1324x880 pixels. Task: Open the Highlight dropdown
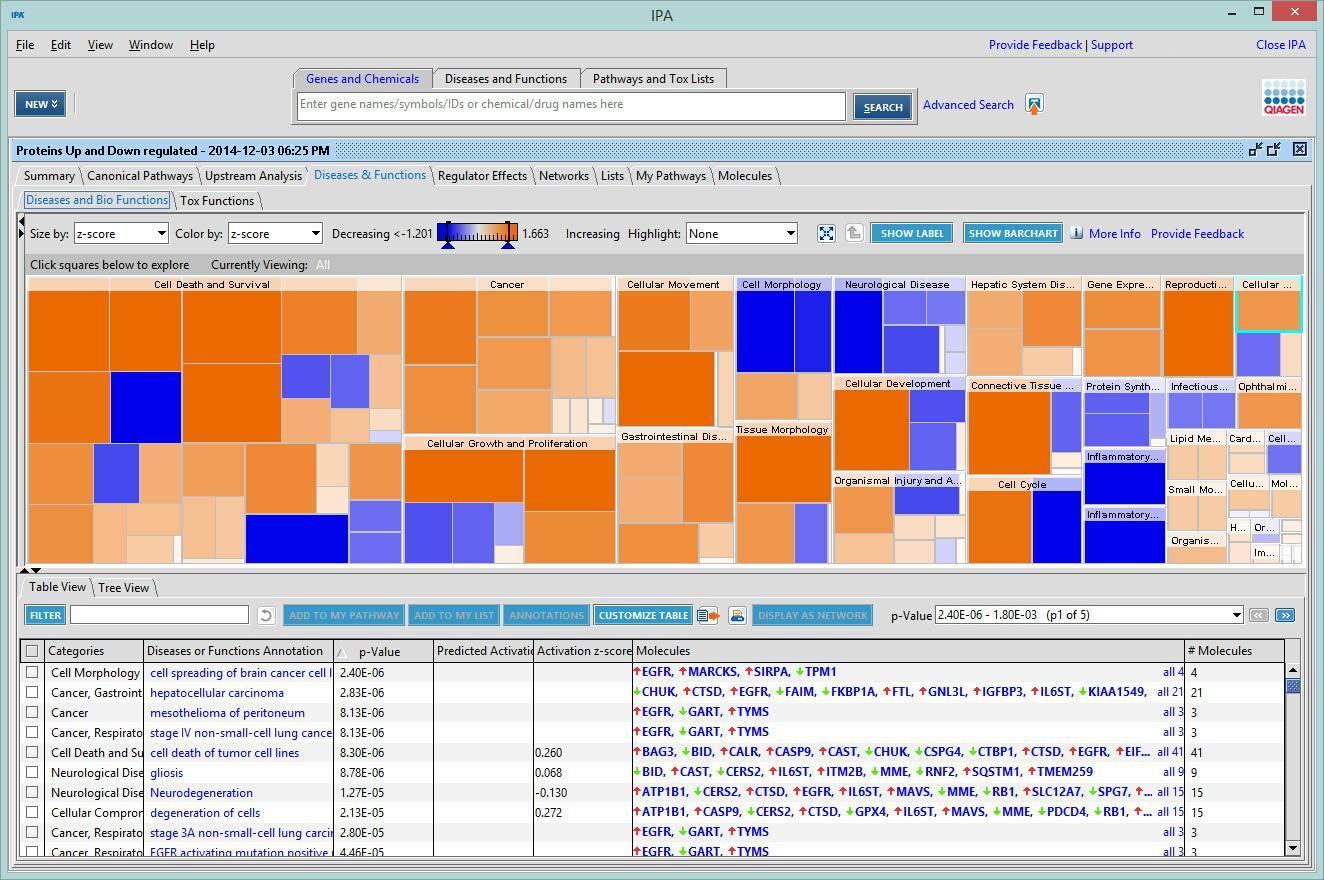741,233
